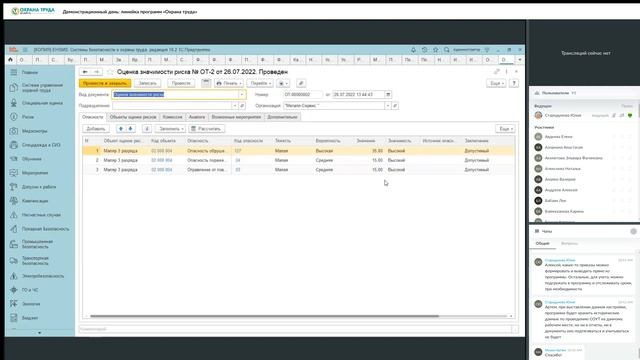
Task: Select row 3 Средняя probability cell
Action: [333, 170]
